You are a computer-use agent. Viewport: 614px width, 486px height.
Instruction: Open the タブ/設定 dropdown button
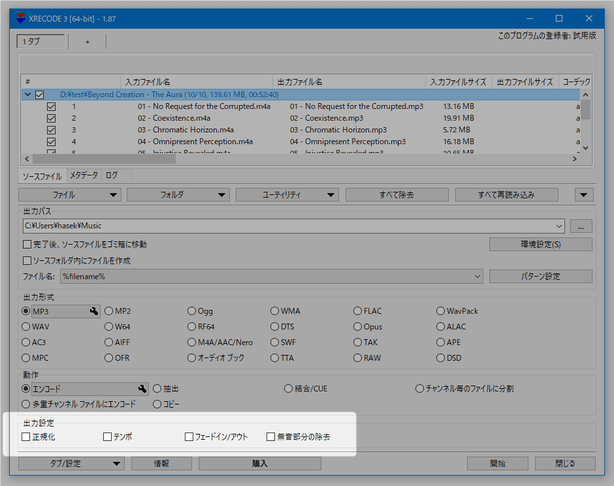[71, 464]
